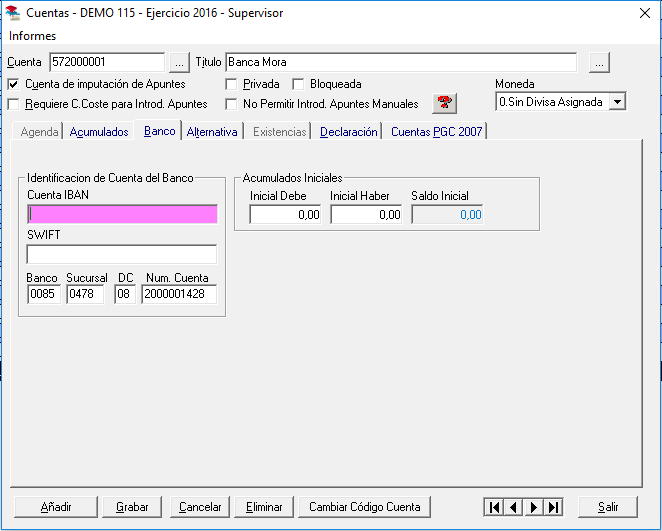Click the red telephone help icon
The width and height of the screenshot is (662, 531).
444,104
